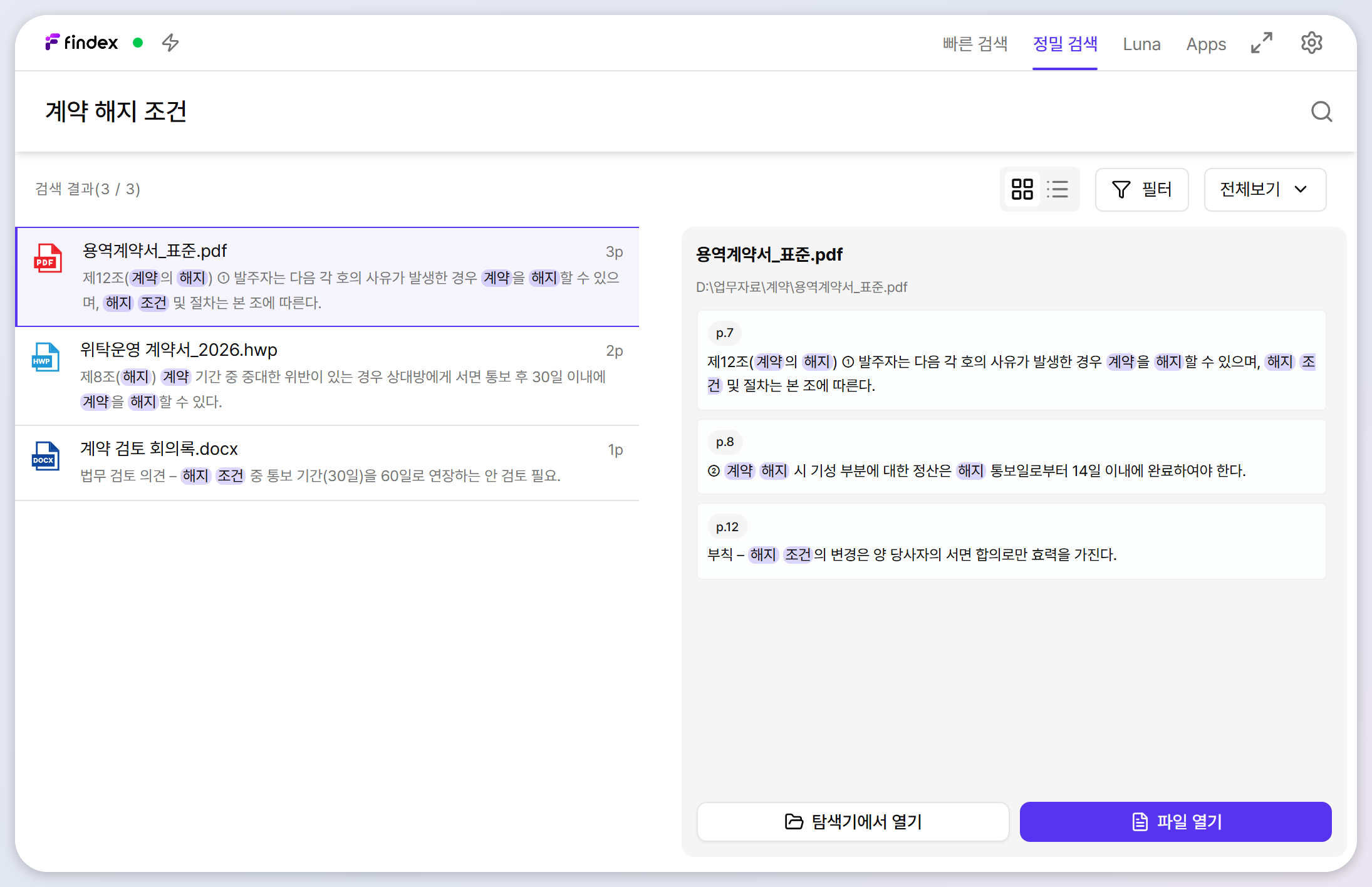Open the 빠른 검색 tab
The image size is (1372, 887).
click(975, 44)
